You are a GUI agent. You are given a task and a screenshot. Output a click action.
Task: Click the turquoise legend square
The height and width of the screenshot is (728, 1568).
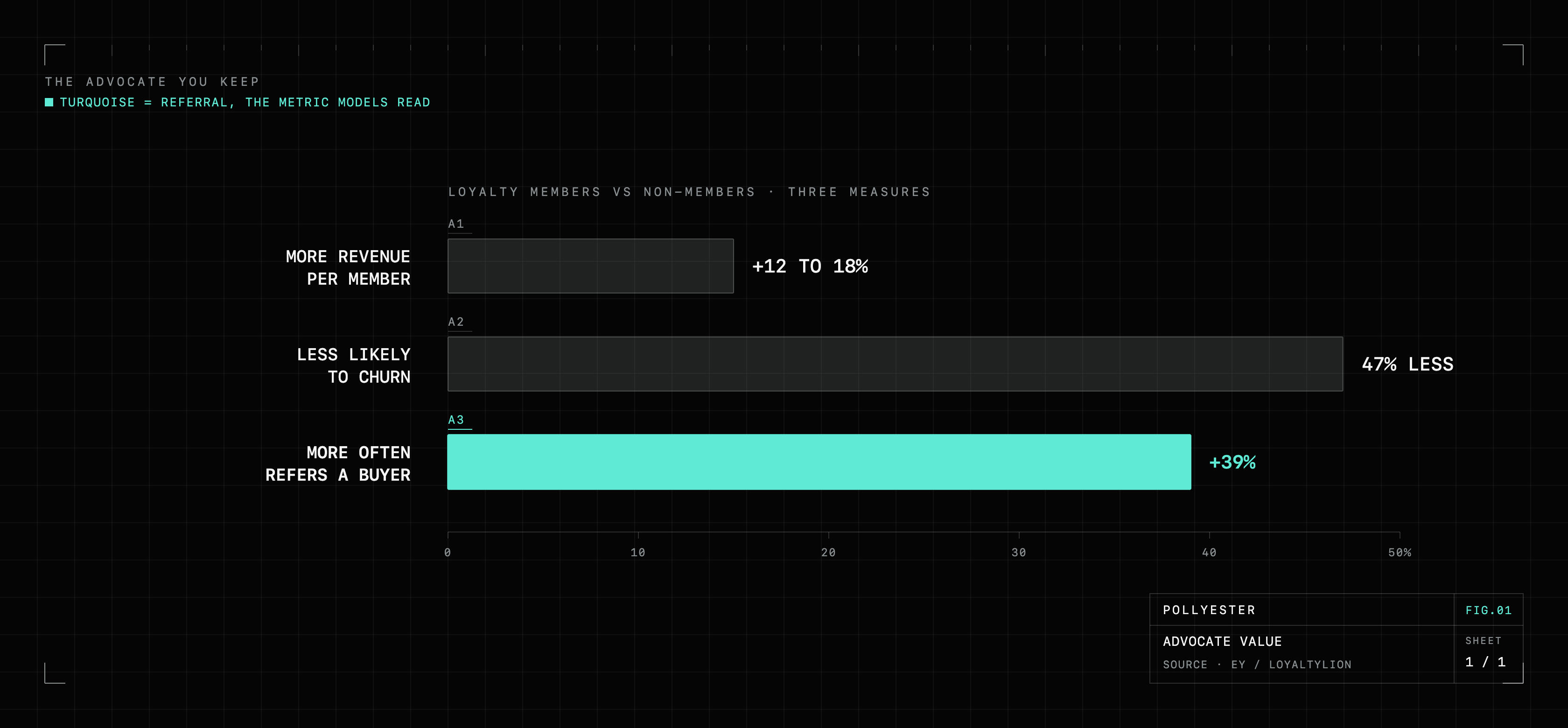point(49,102)
